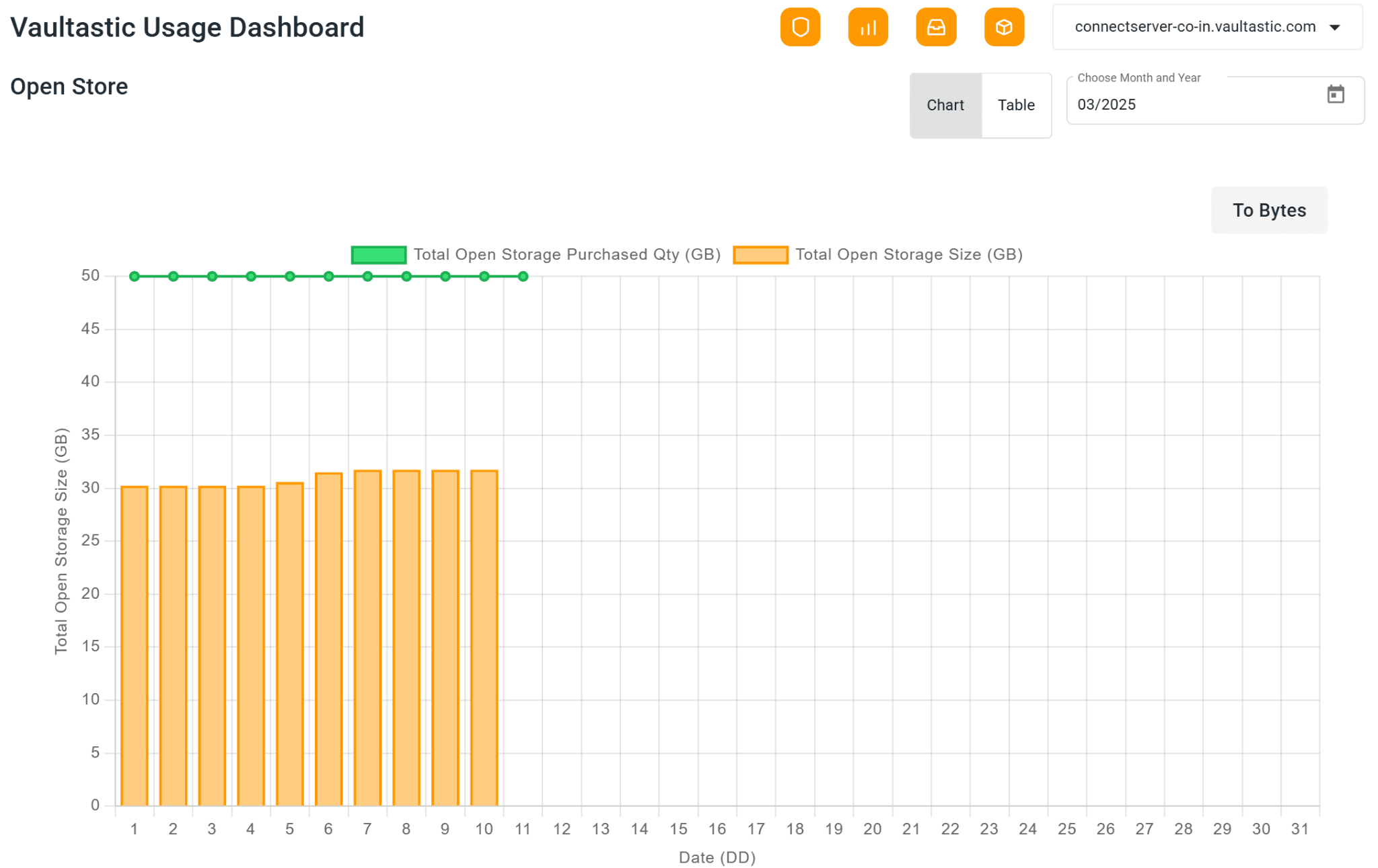Click the storage bar for date 1
The width and height of the screenshot is (1378, 868).
pos(135,646)
